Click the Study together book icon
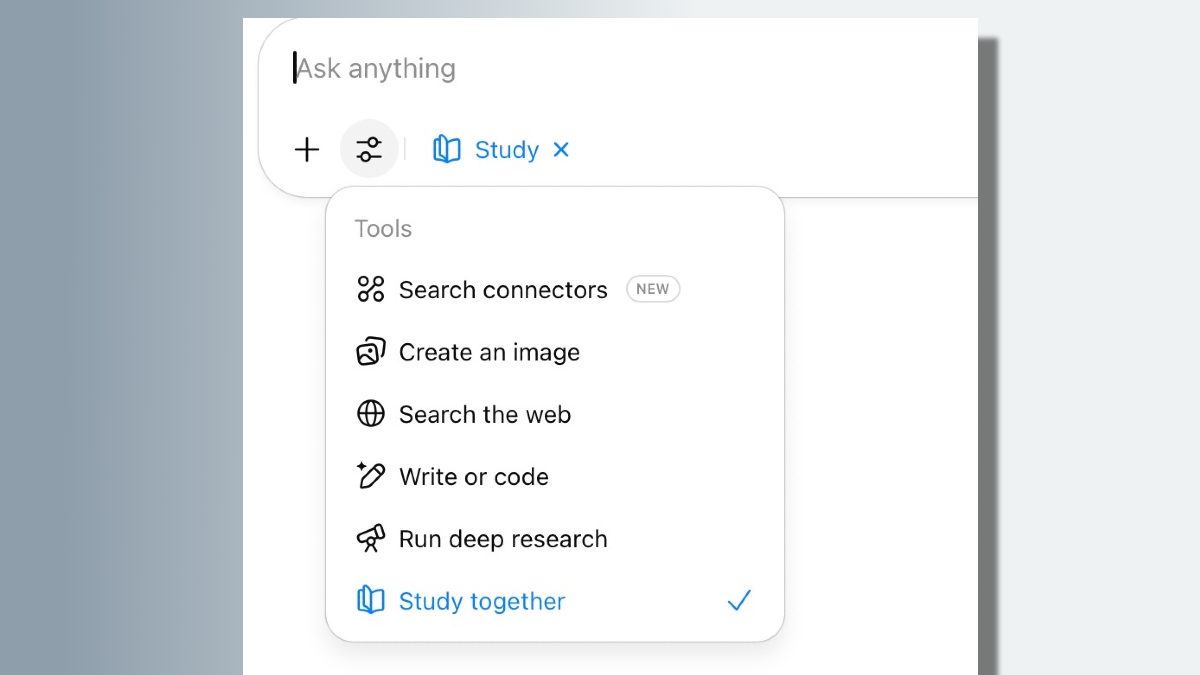The width and height of the screenshot is (1200, 675). tap(371, 601)
